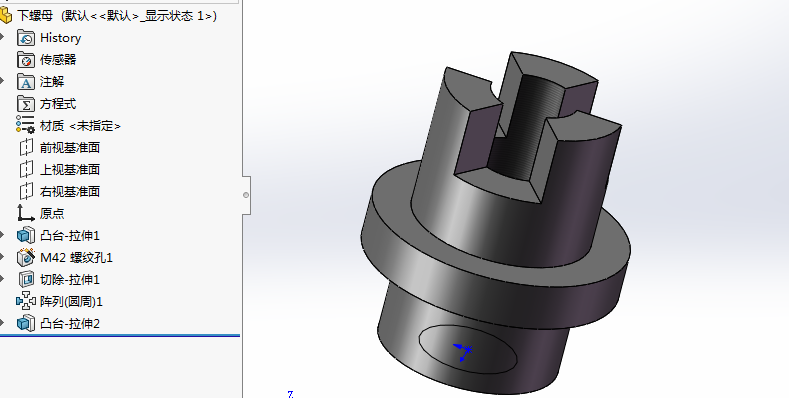Screen dimensions: 789x398
Task: Select the 上视基准面 plane icon
Action: pyautogui.click(x=26, y=170)
